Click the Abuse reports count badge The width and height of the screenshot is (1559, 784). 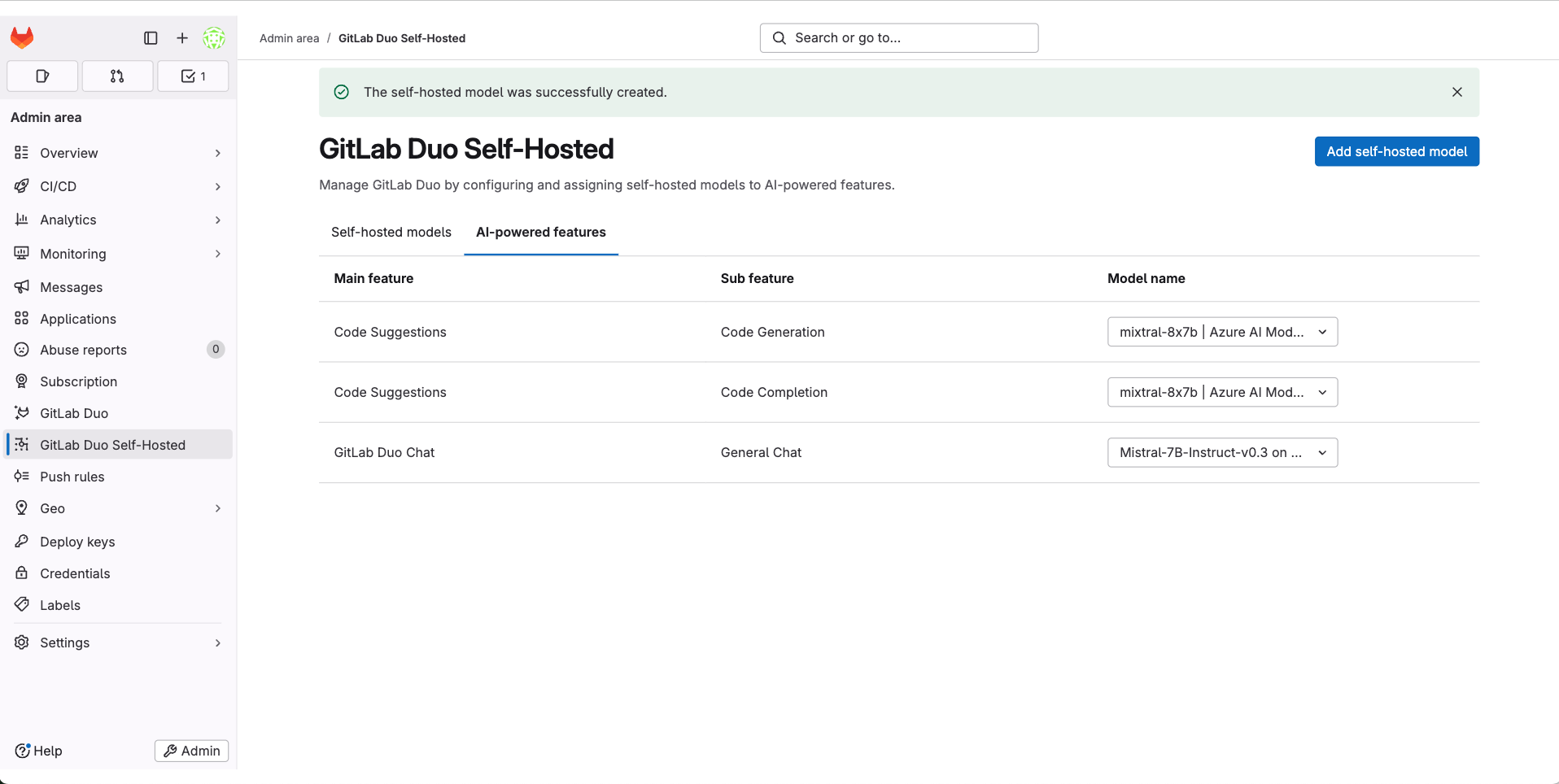(216, 350)
